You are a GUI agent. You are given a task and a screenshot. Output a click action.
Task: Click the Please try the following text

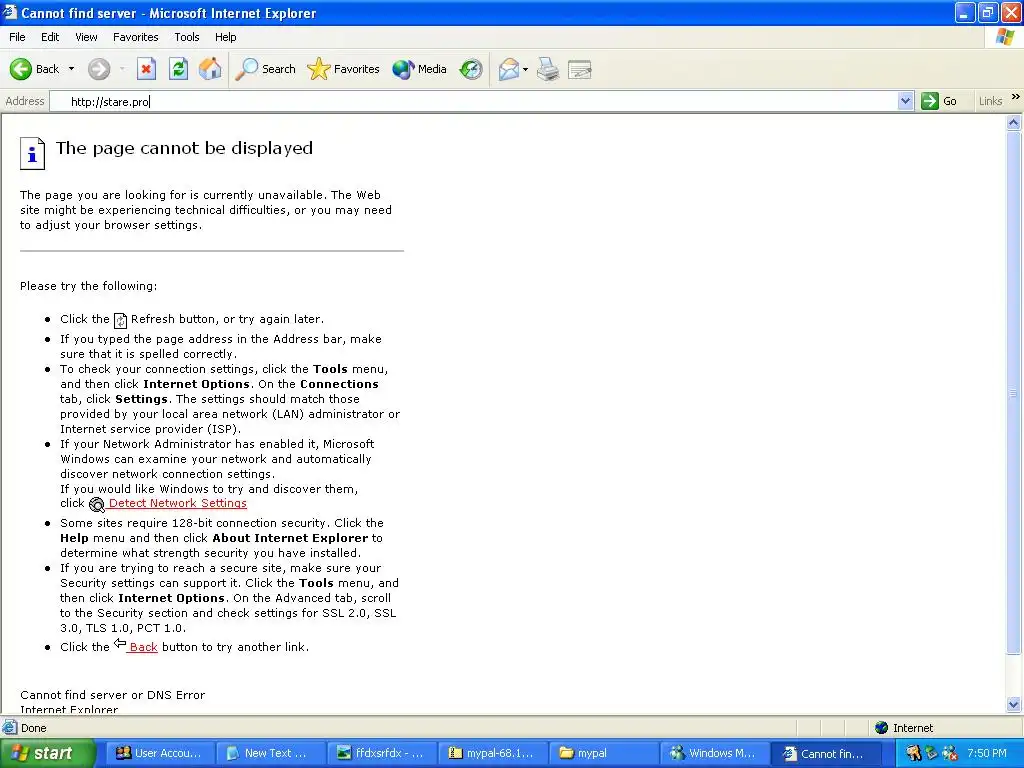click(88, 286)
